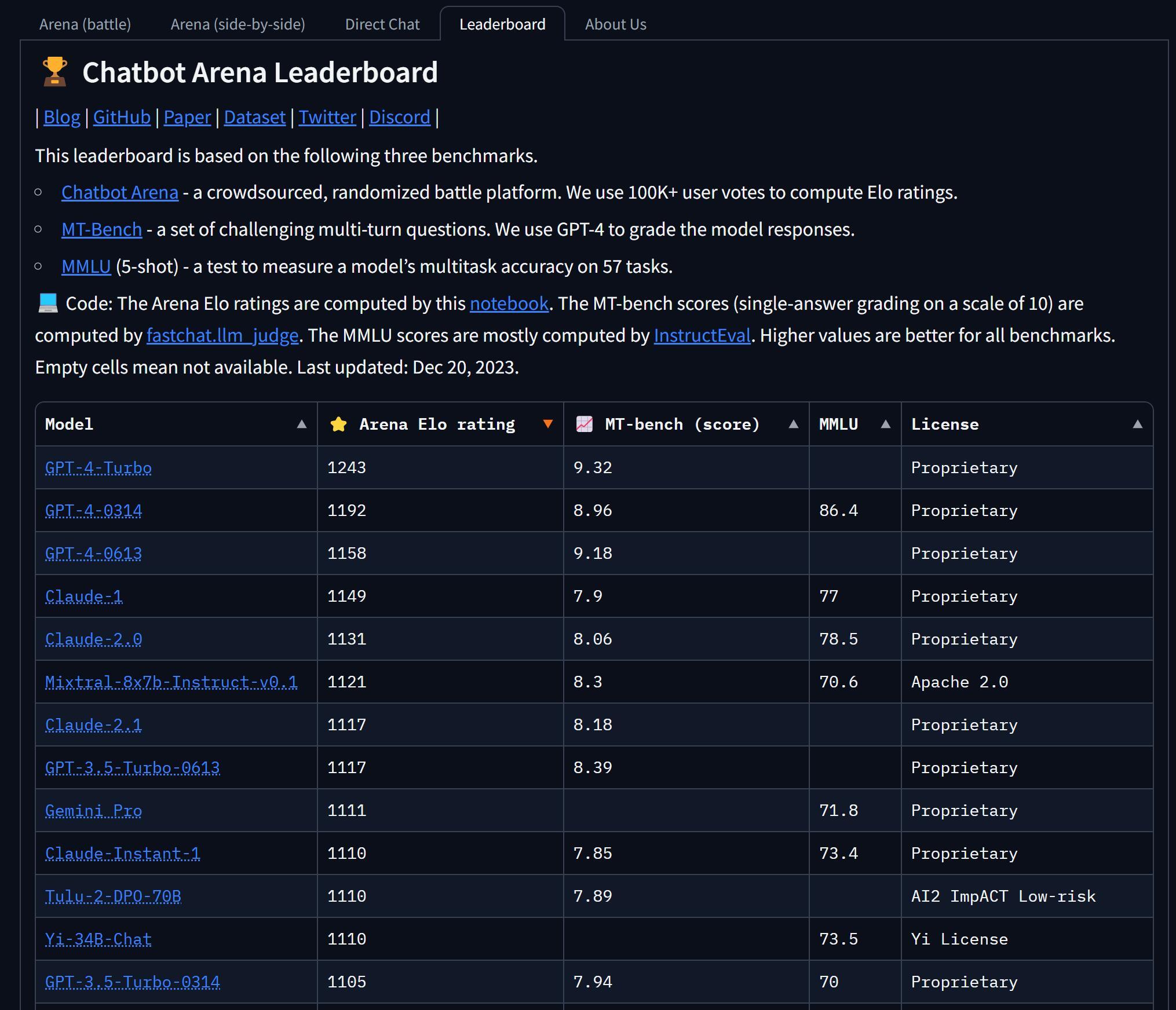Open the MT-Bench benchmark link
The height and width of the screenshot is (1010, 1176).
pyautogui.click(x=101, y=229)
